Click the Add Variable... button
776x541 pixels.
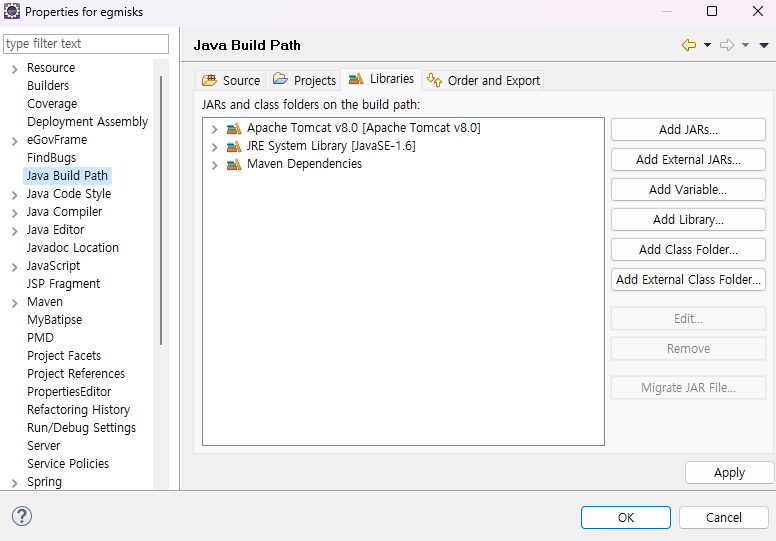(688, 190)
